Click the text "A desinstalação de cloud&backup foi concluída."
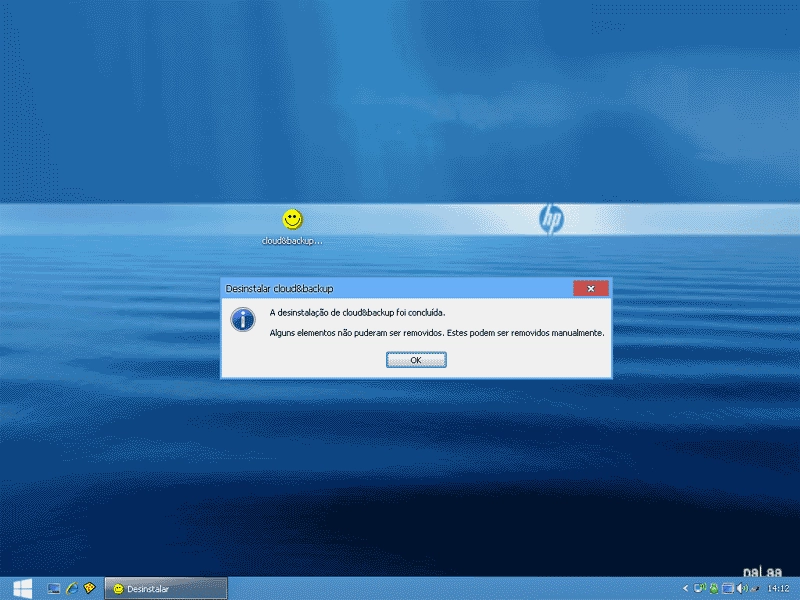800x600 pixels. click(x=357, y=313)
